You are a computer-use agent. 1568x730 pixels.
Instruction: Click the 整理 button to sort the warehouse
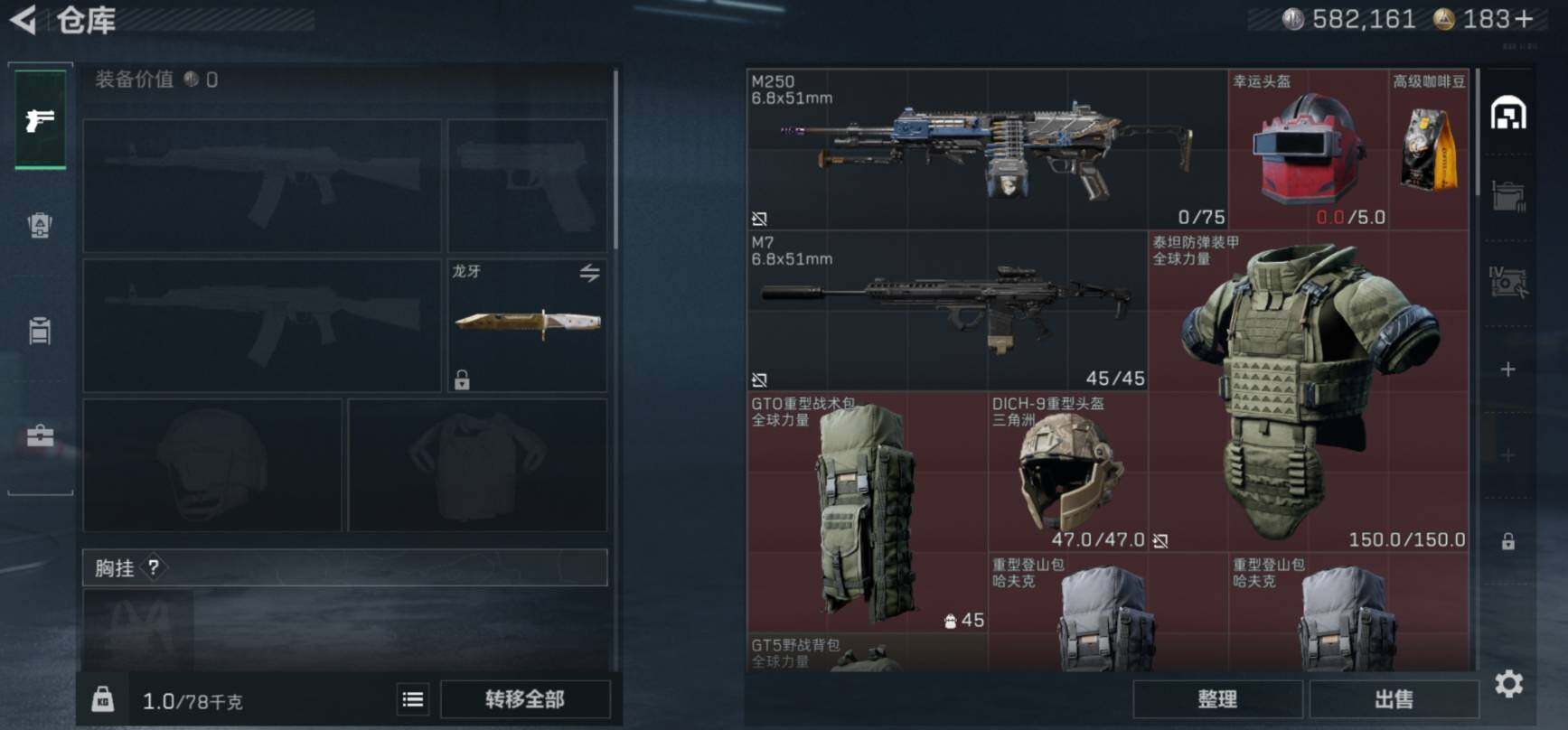[x=1216, y=699]
